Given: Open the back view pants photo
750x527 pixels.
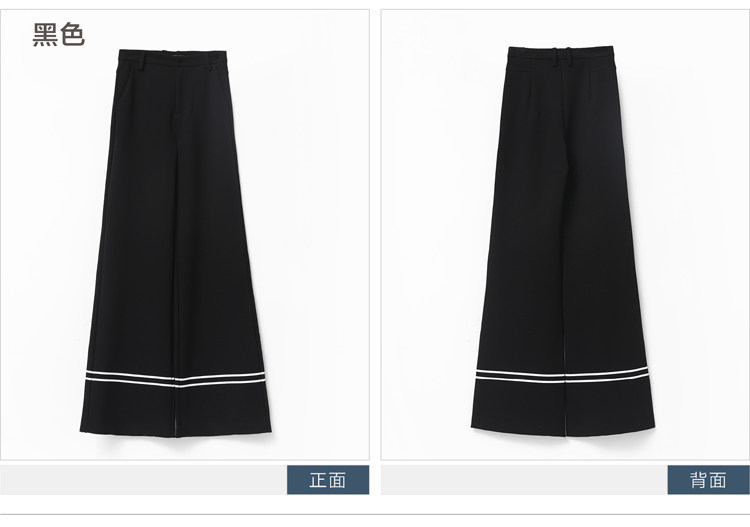Looking at the screenshot, I should [565, 234].
